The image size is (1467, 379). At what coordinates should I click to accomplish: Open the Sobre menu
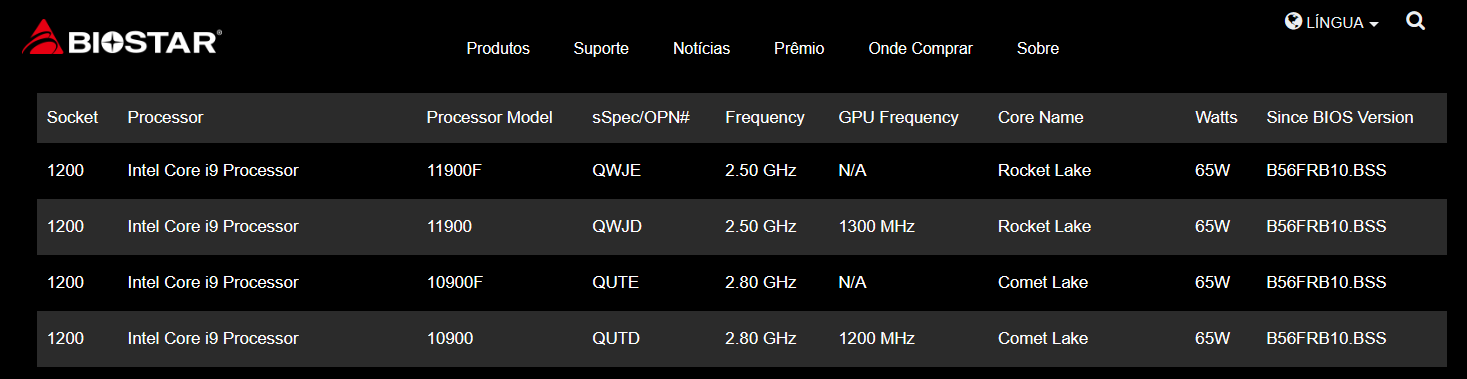1038,48
